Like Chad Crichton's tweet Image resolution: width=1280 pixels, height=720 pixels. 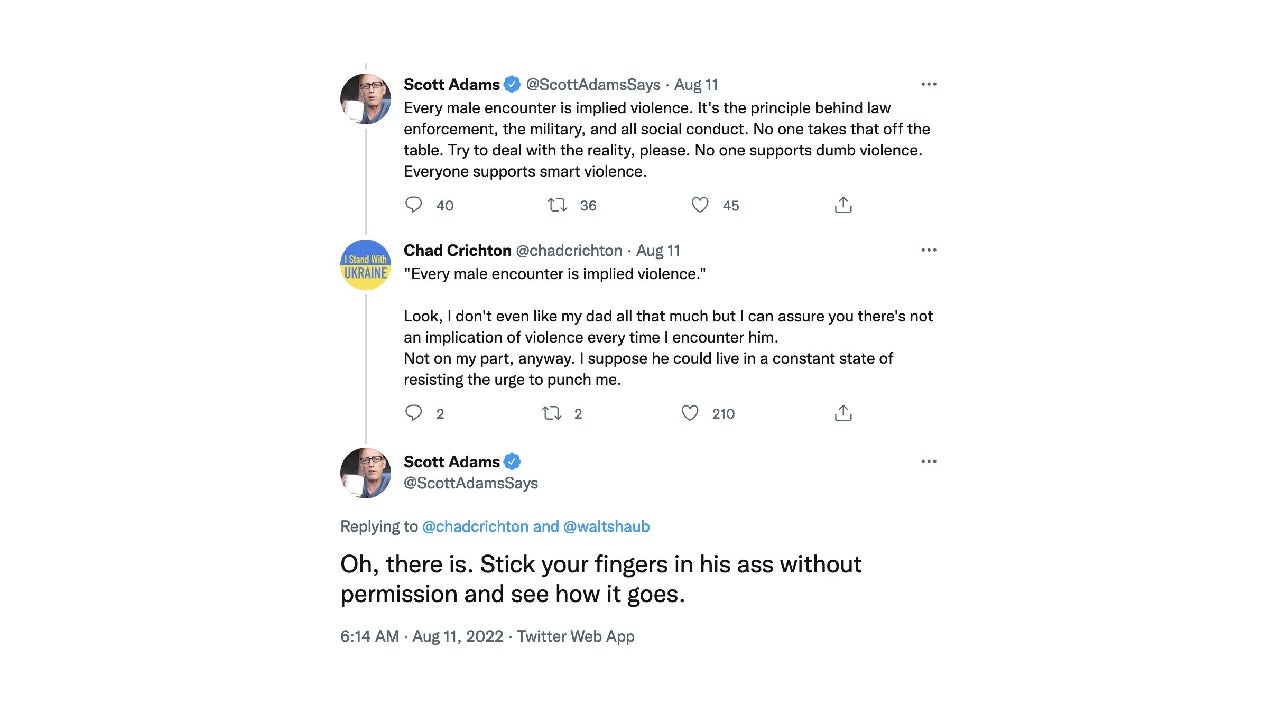pos(690,413)
